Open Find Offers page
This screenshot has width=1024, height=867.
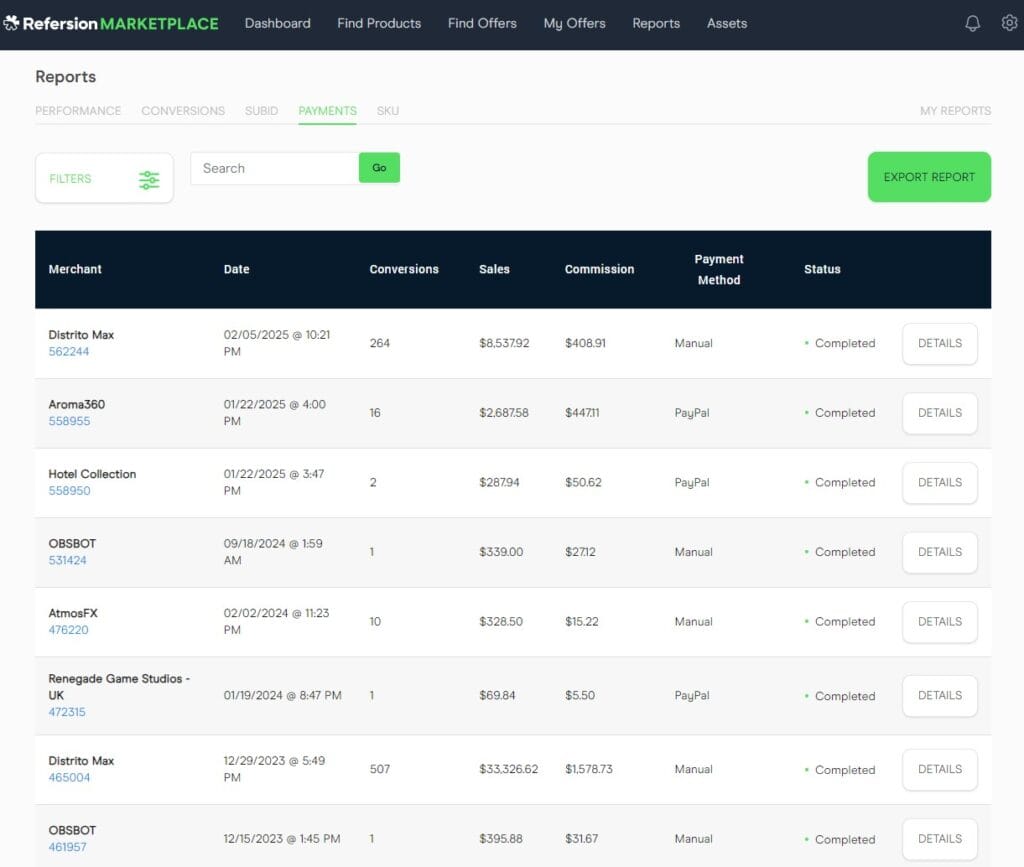tap(482, 24)
